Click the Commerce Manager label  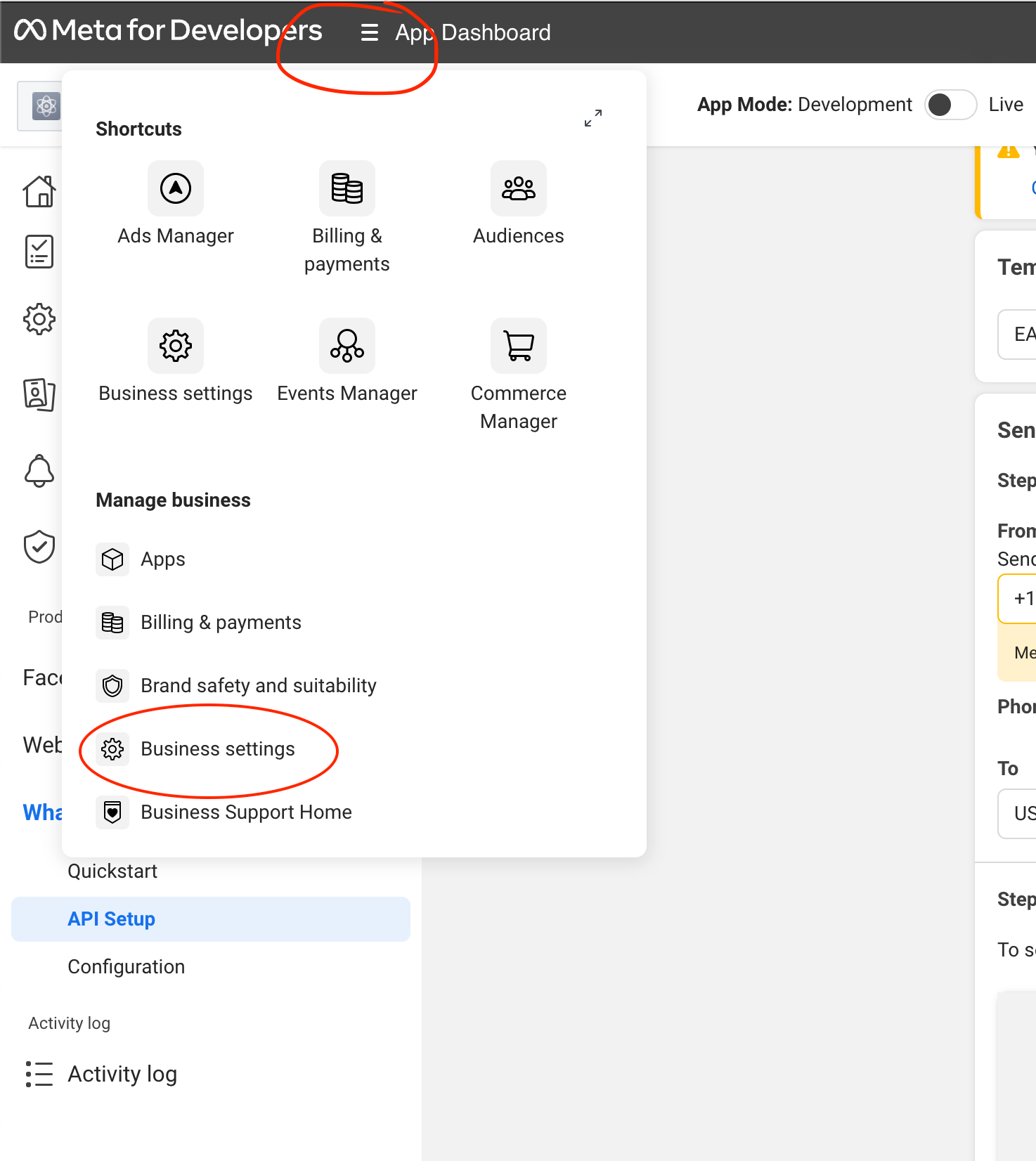(519, 408)
